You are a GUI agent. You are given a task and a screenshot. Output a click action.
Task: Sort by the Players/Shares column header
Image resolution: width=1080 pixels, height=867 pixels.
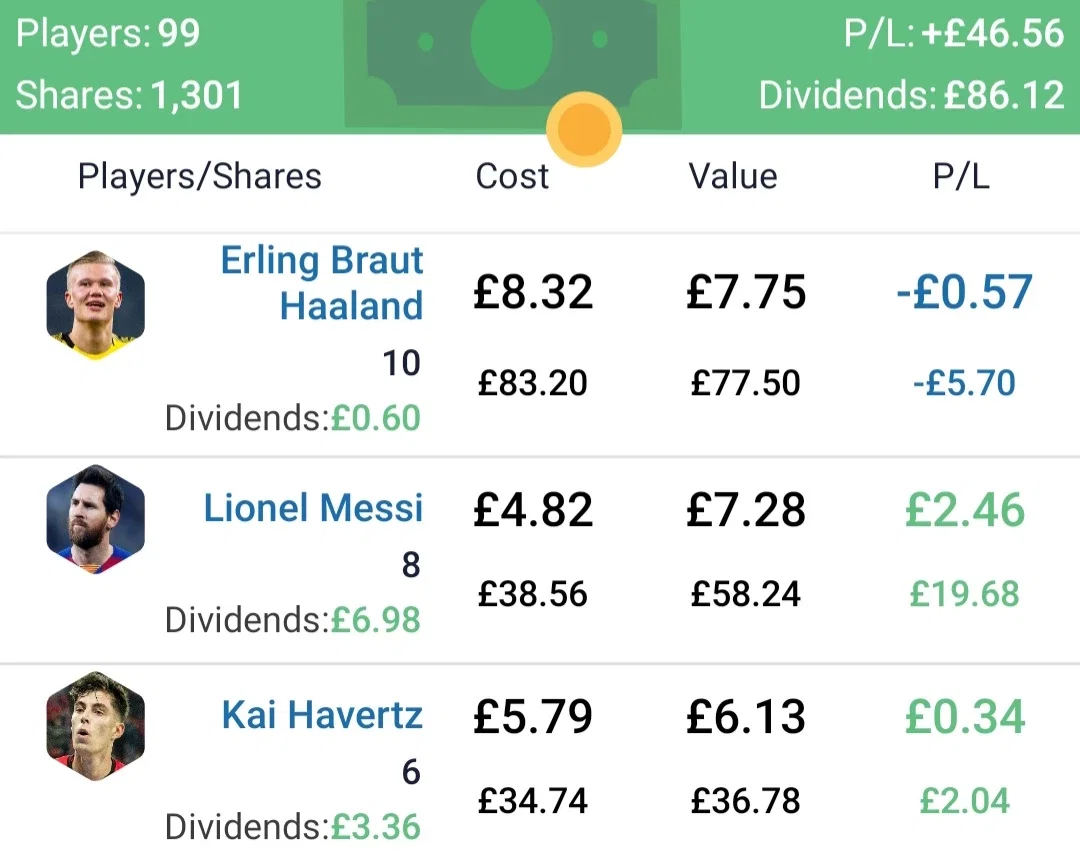[200, 176]
